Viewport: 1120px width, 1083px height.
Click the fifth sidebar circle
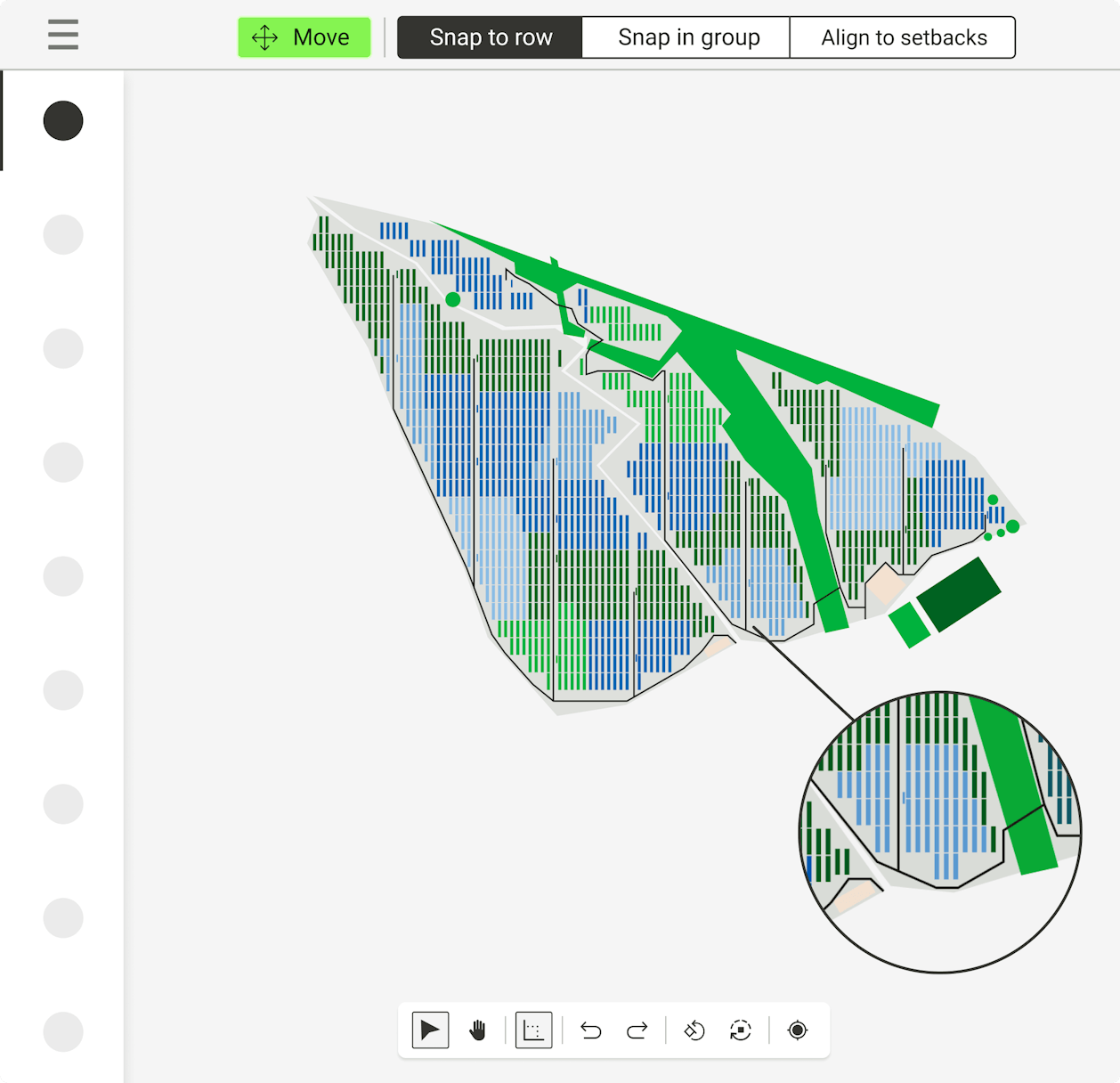[63, 576]
